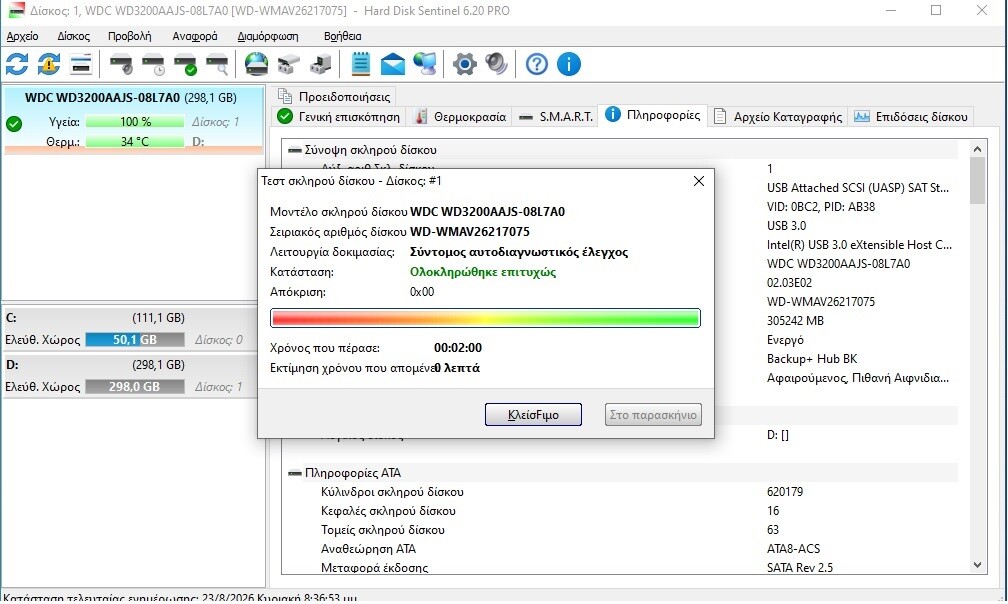Collapse the Σύνοψη σκληρού δίσκου section
Viewport: 1008px width, 604px height.
(x=295, y=150)
